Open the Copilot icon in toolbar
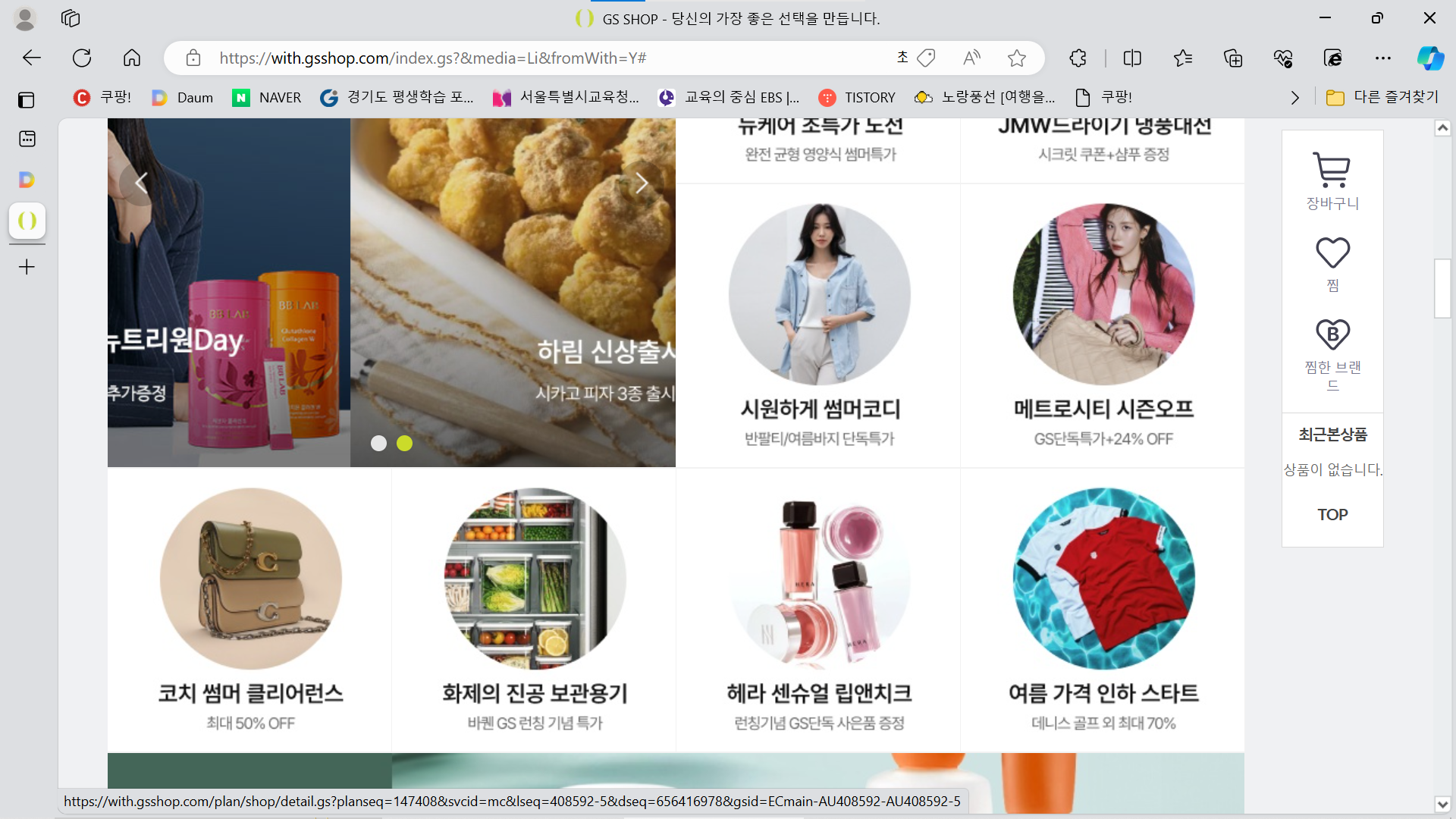This screenshot has height=819, width=1456. pos(1430,58)
